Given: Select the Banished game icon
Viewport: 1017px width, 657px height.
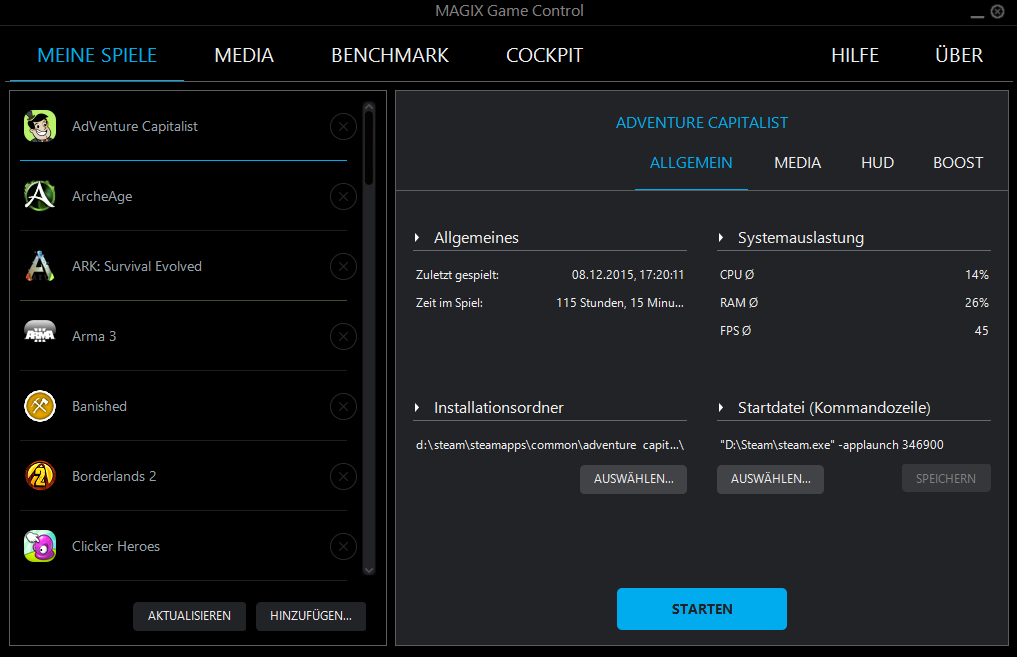Looking at the screenshot, I should (x=40, y=406).
